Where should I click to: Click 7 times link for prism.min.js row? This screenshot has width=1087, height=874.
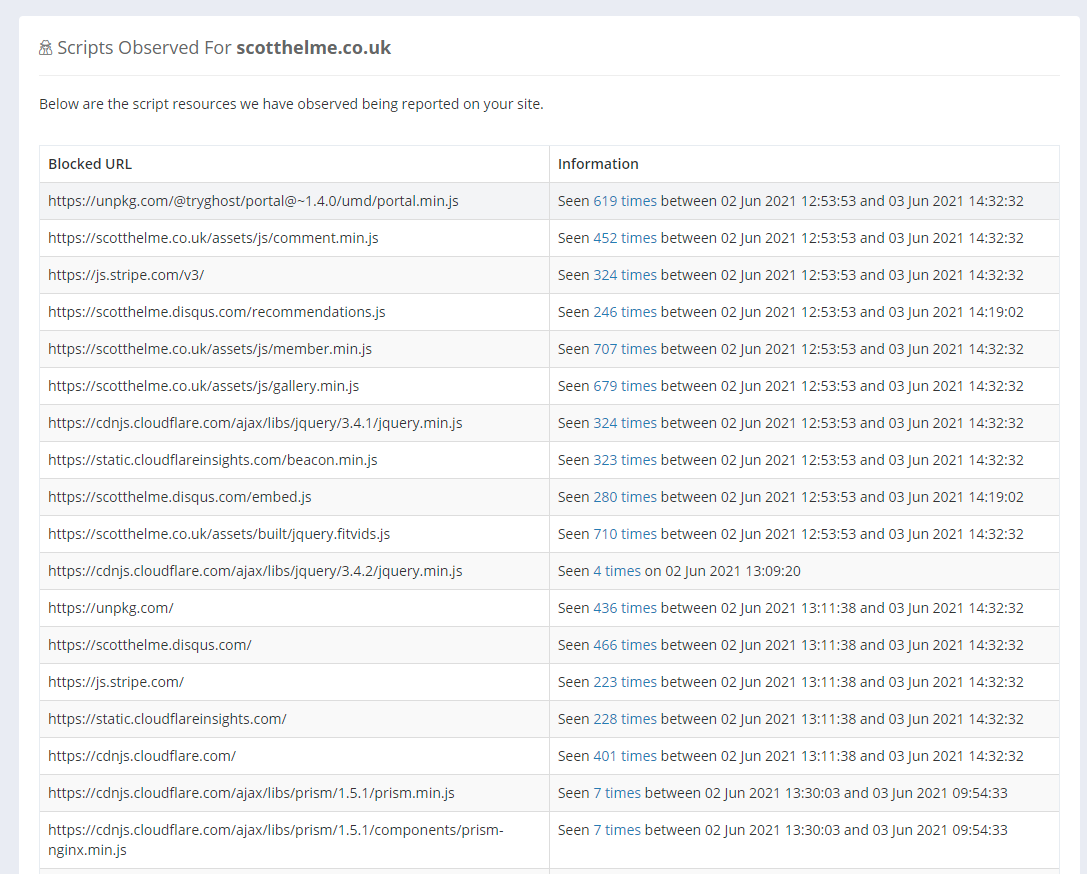(x=616, y=793)
